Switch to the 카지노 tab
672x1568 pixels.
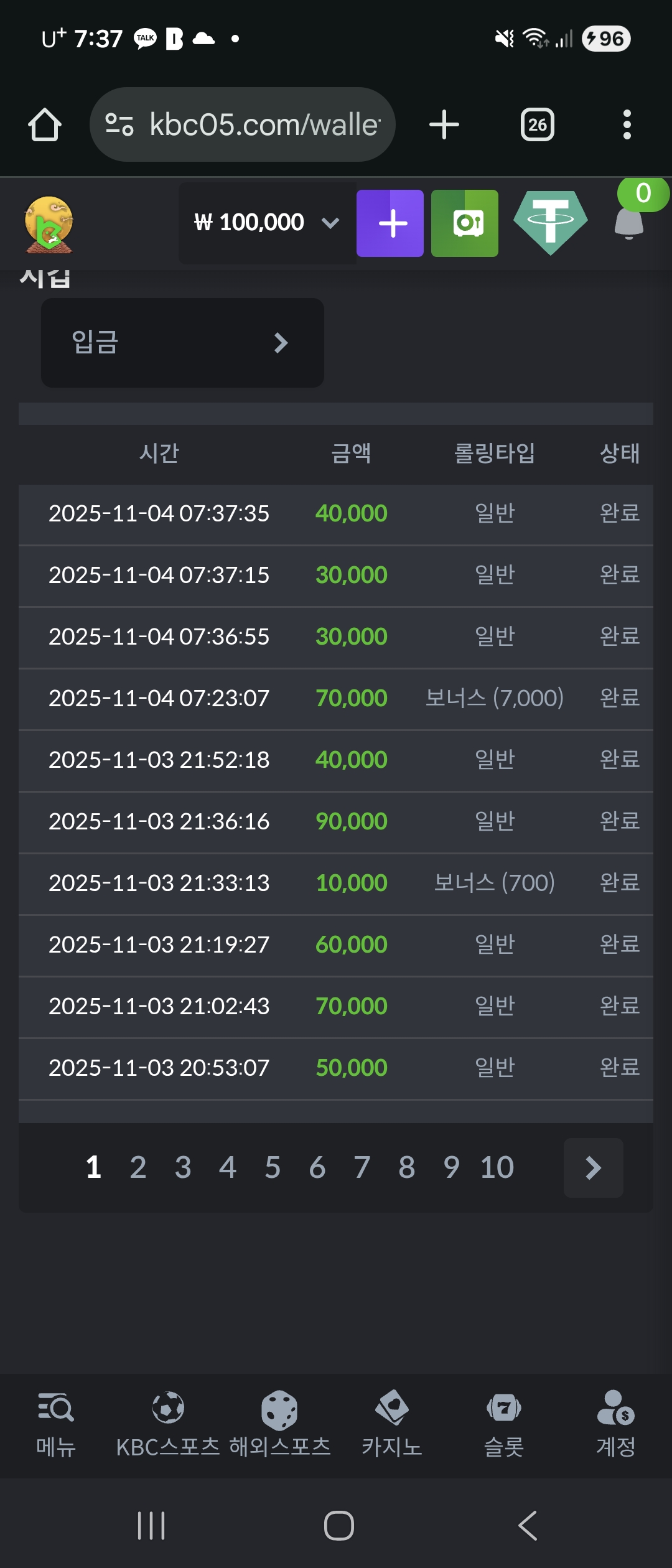pos(392,1424)
